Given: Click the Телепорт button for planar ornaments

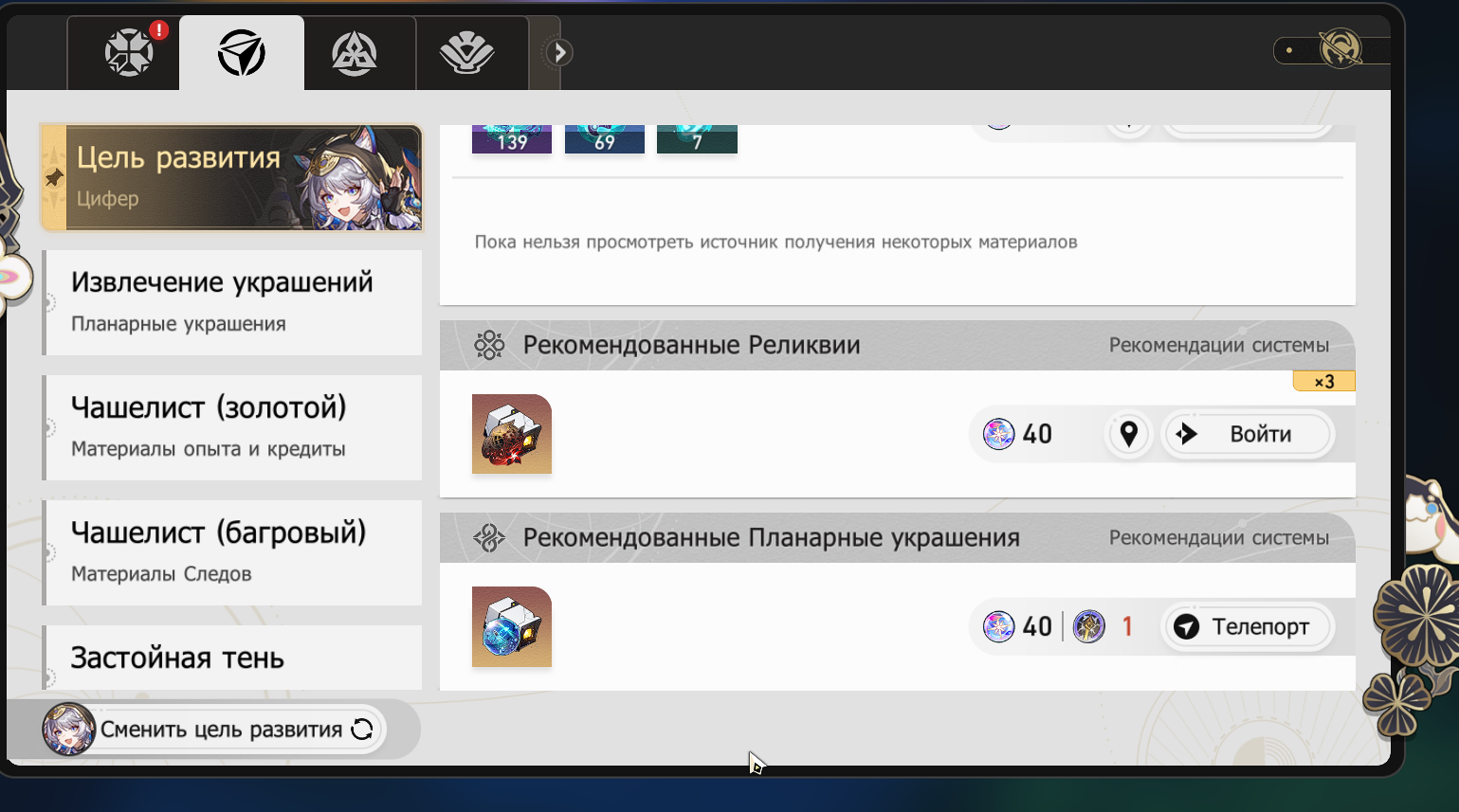Looking at the screenshot, I should pyautogui.click(x=1247, y=626).
